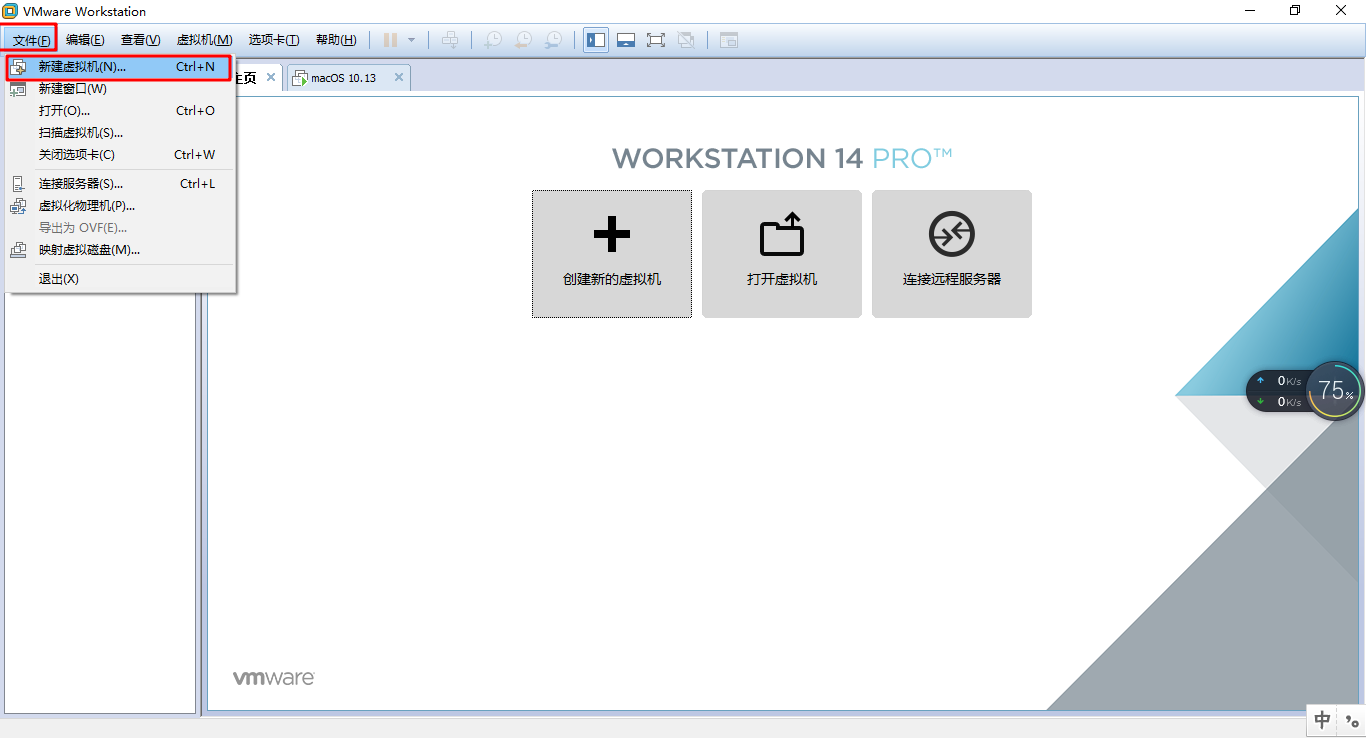Toggle the library sidebar panel
This screenshot has width=1366, height=738.
click(595, 40)
